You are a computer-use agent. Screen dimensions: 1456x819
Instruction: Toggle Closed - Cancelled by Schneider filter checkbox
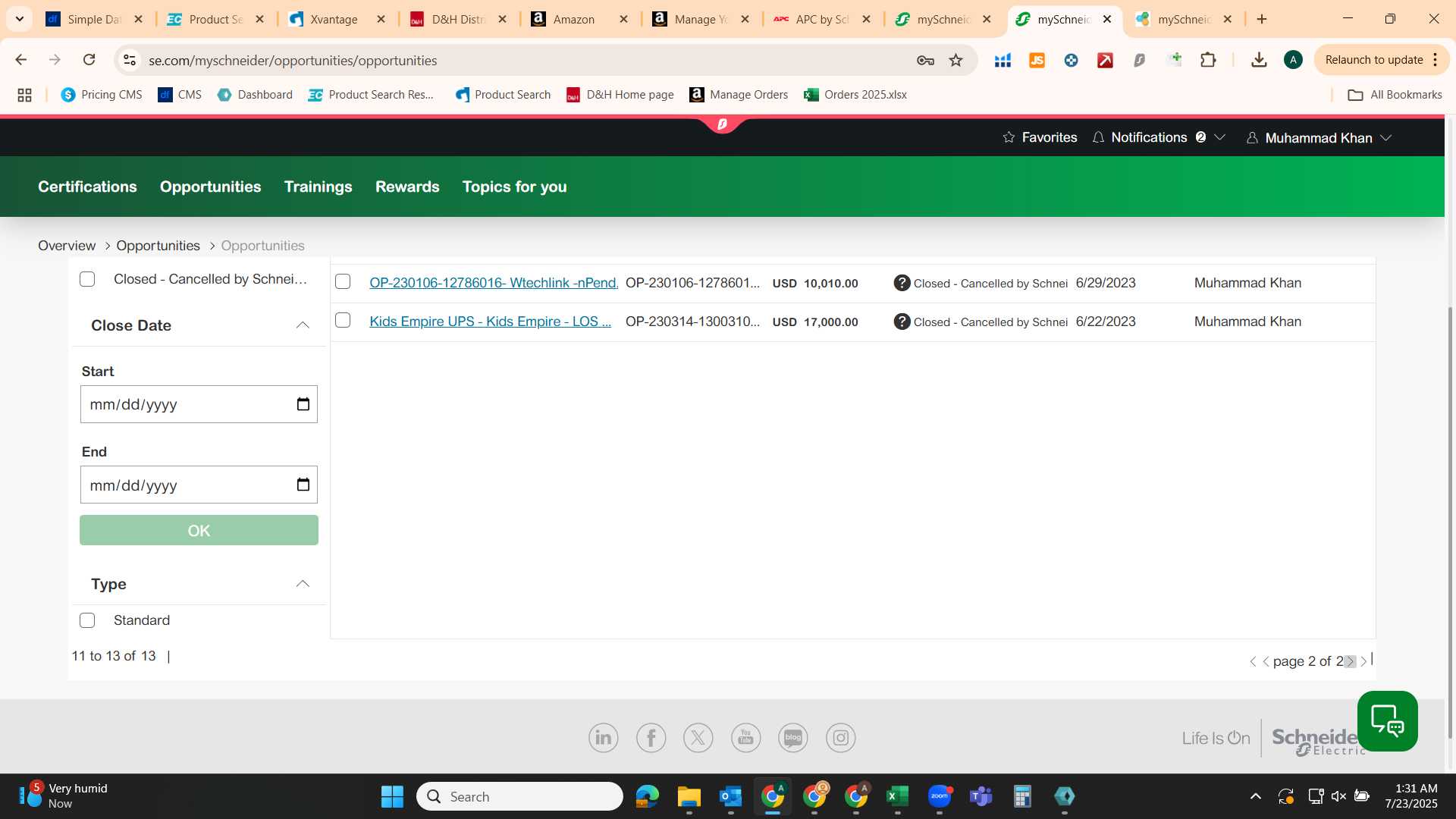[x=87, y=279]
